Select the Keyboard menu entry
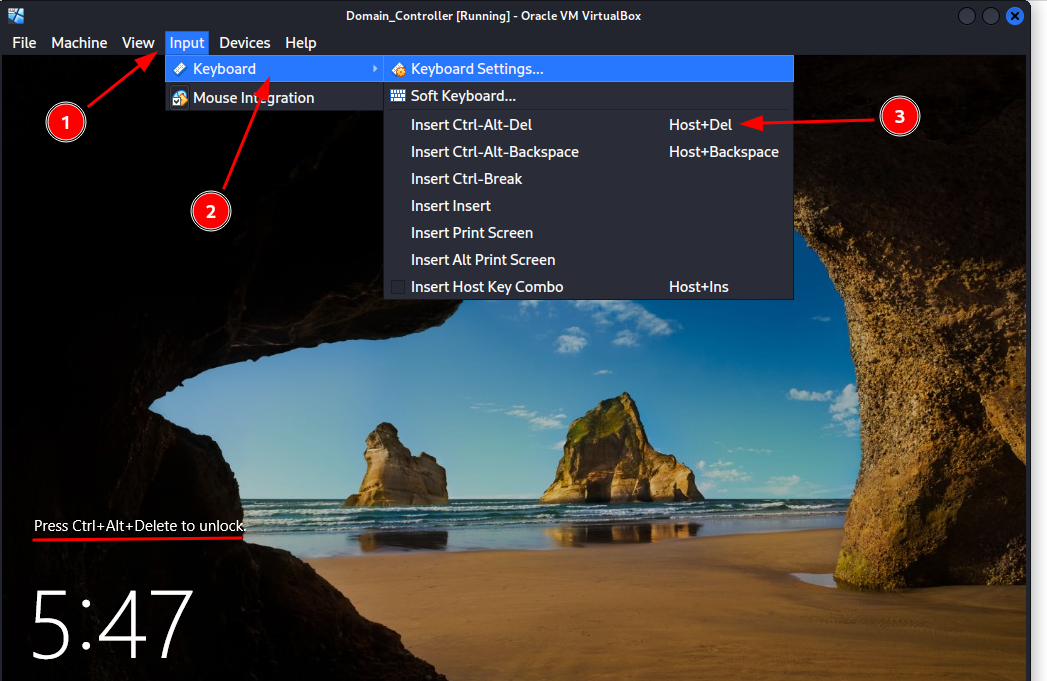The width and height of the screenshot is (1047, 681). click(274, 69)
